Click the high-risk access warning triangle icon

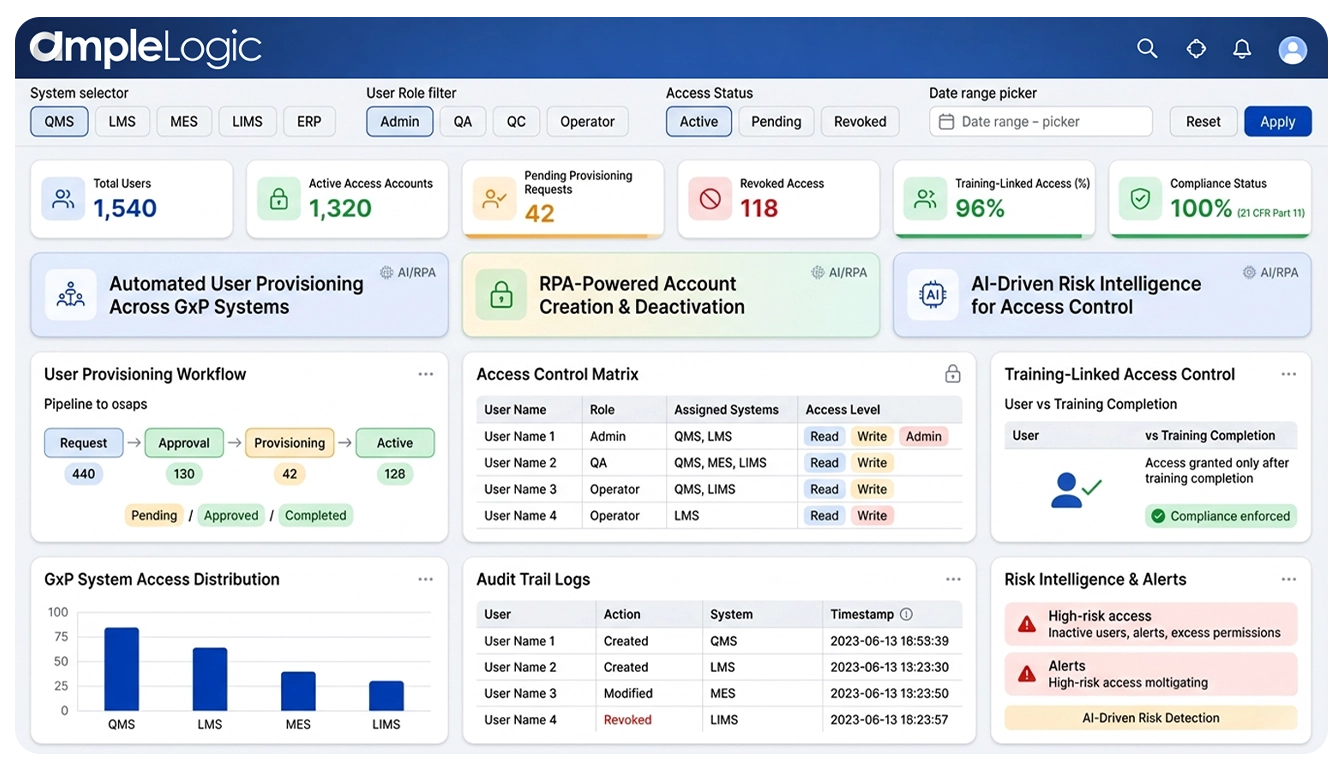pos(1026,623)
